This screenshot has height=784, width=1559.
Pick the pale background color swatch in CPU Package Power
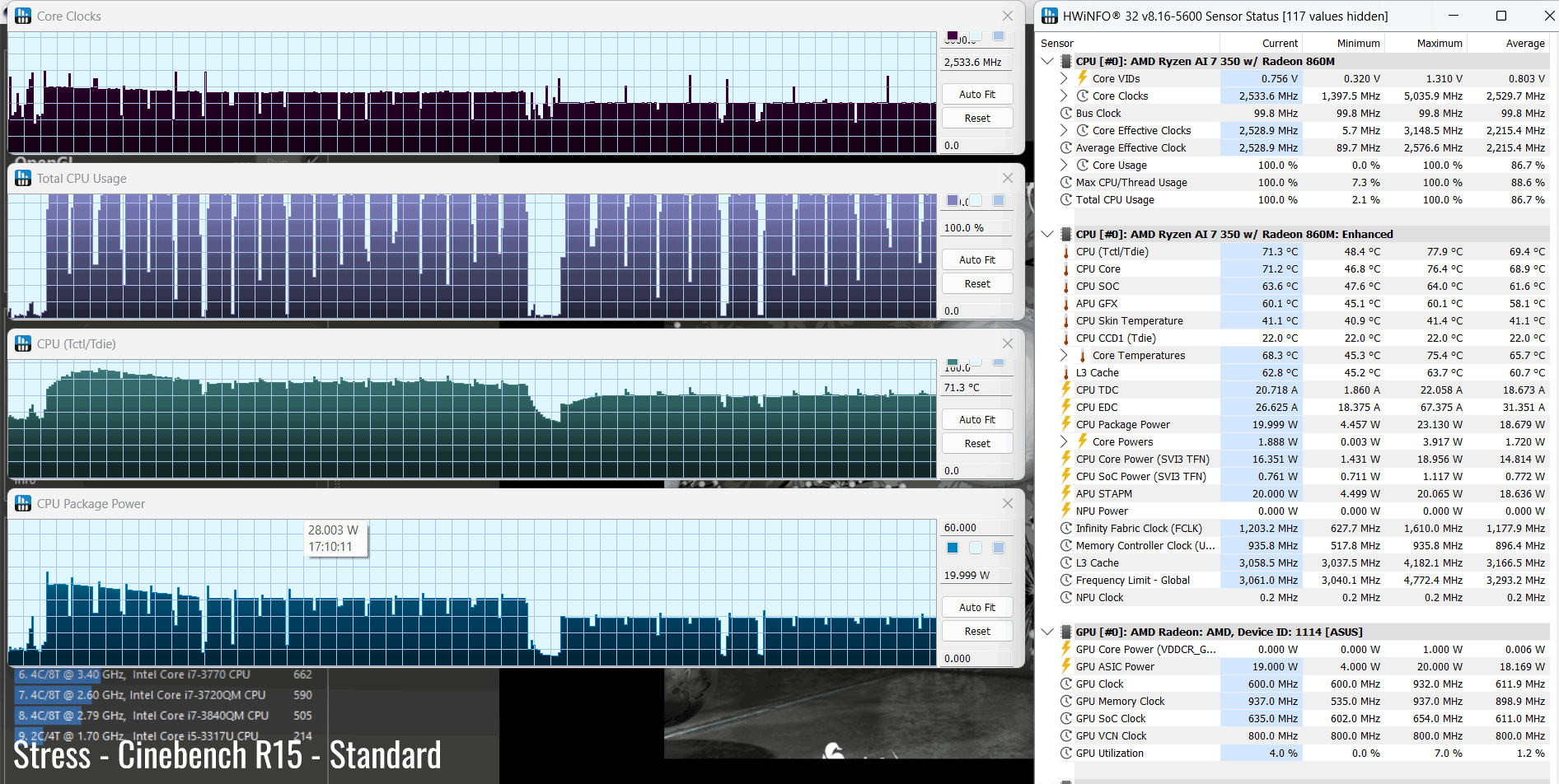click(976, 548)
